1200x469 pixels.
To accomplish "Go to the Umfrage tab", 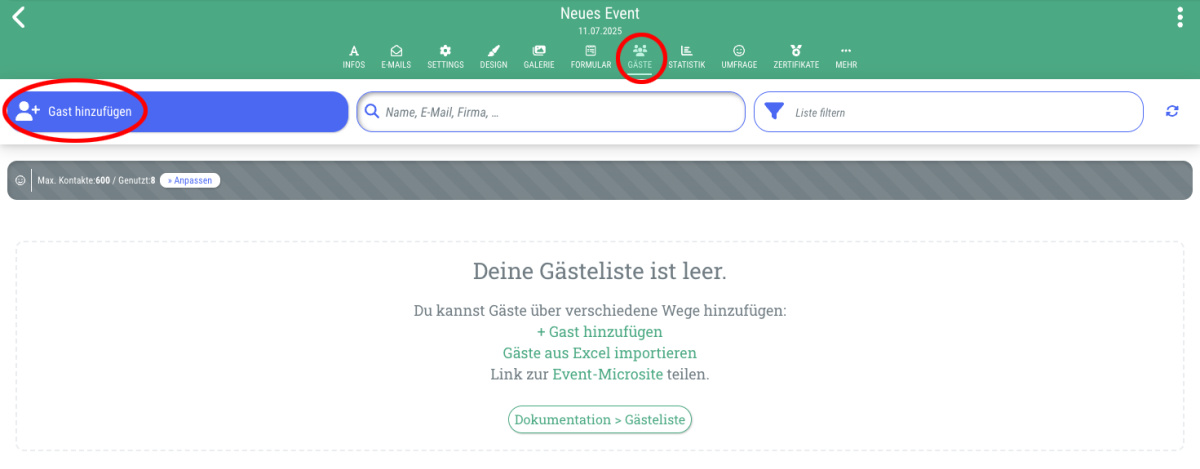I will pos(739,57).
